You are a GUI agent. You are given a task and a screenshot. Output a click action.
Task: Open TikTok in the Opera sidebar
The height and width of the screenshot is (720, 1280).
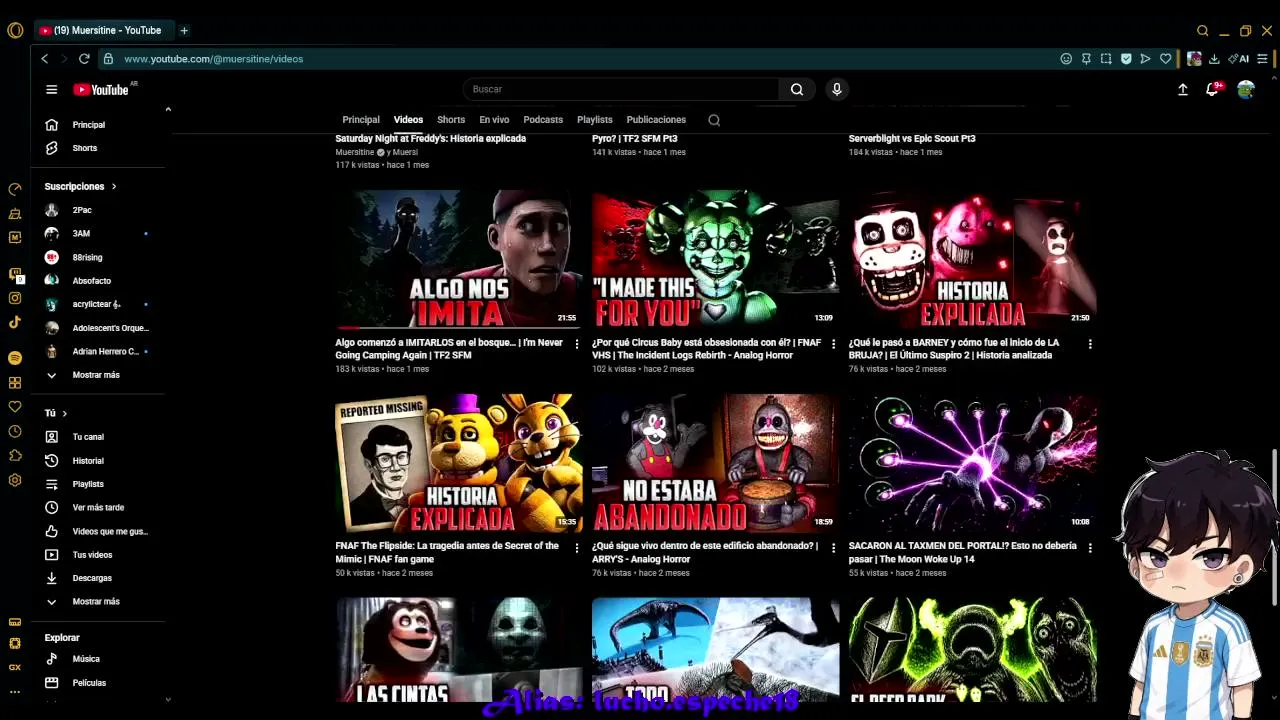pyautogui.click(x=15, y=322)
